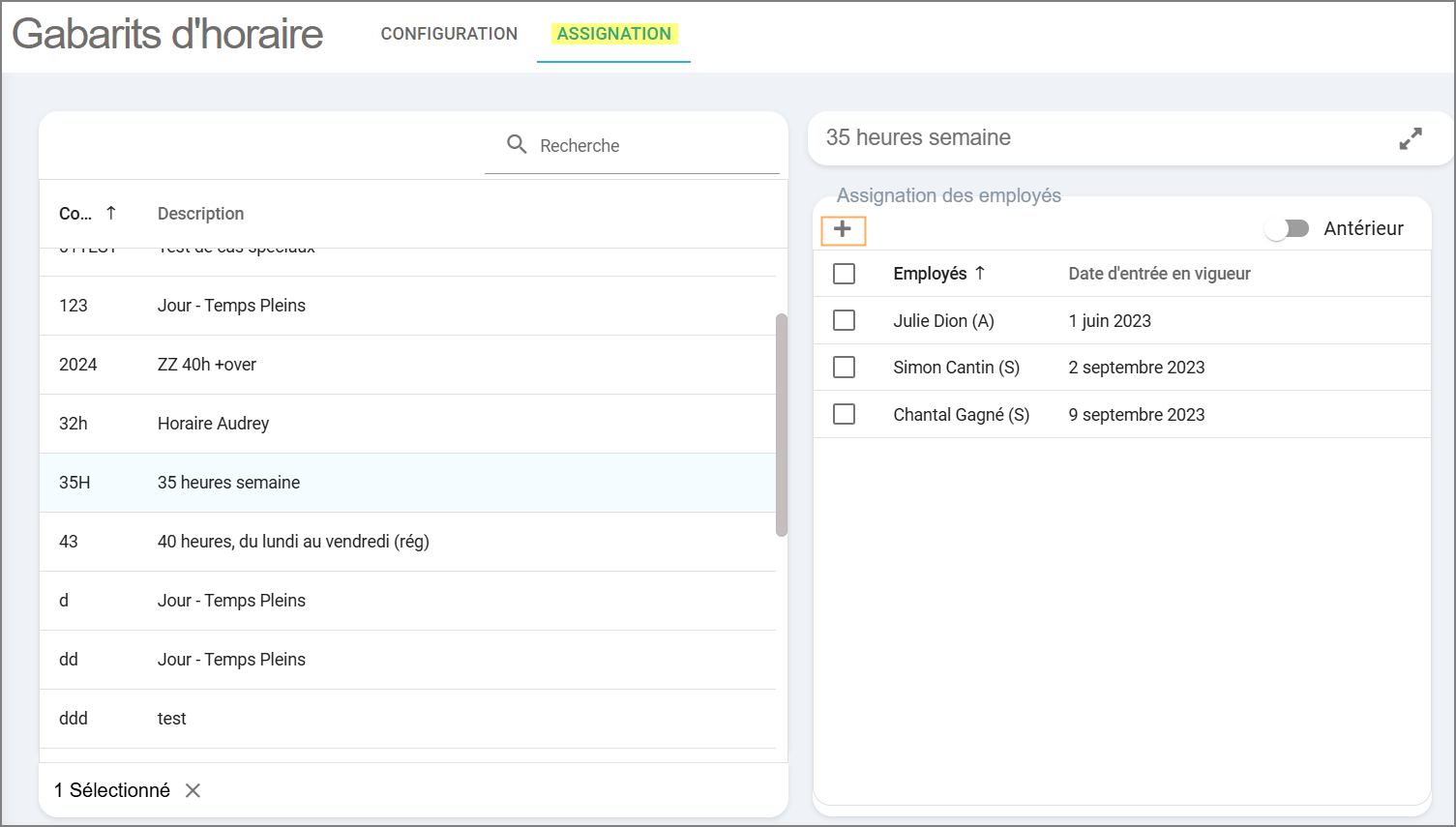Clear selection with the X icon
The image size is (1456, 827).
193,791
